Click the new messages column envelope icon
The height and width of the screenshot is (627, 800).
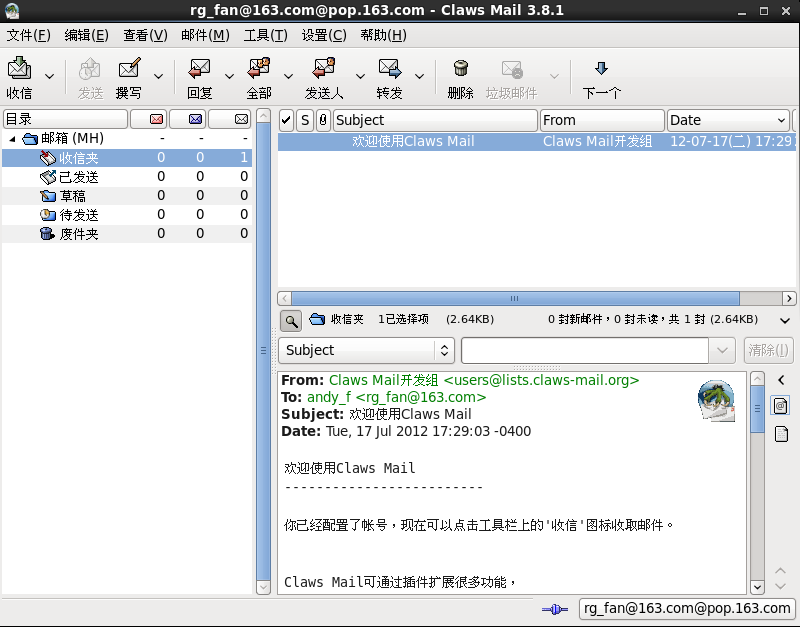click(156, 119)
